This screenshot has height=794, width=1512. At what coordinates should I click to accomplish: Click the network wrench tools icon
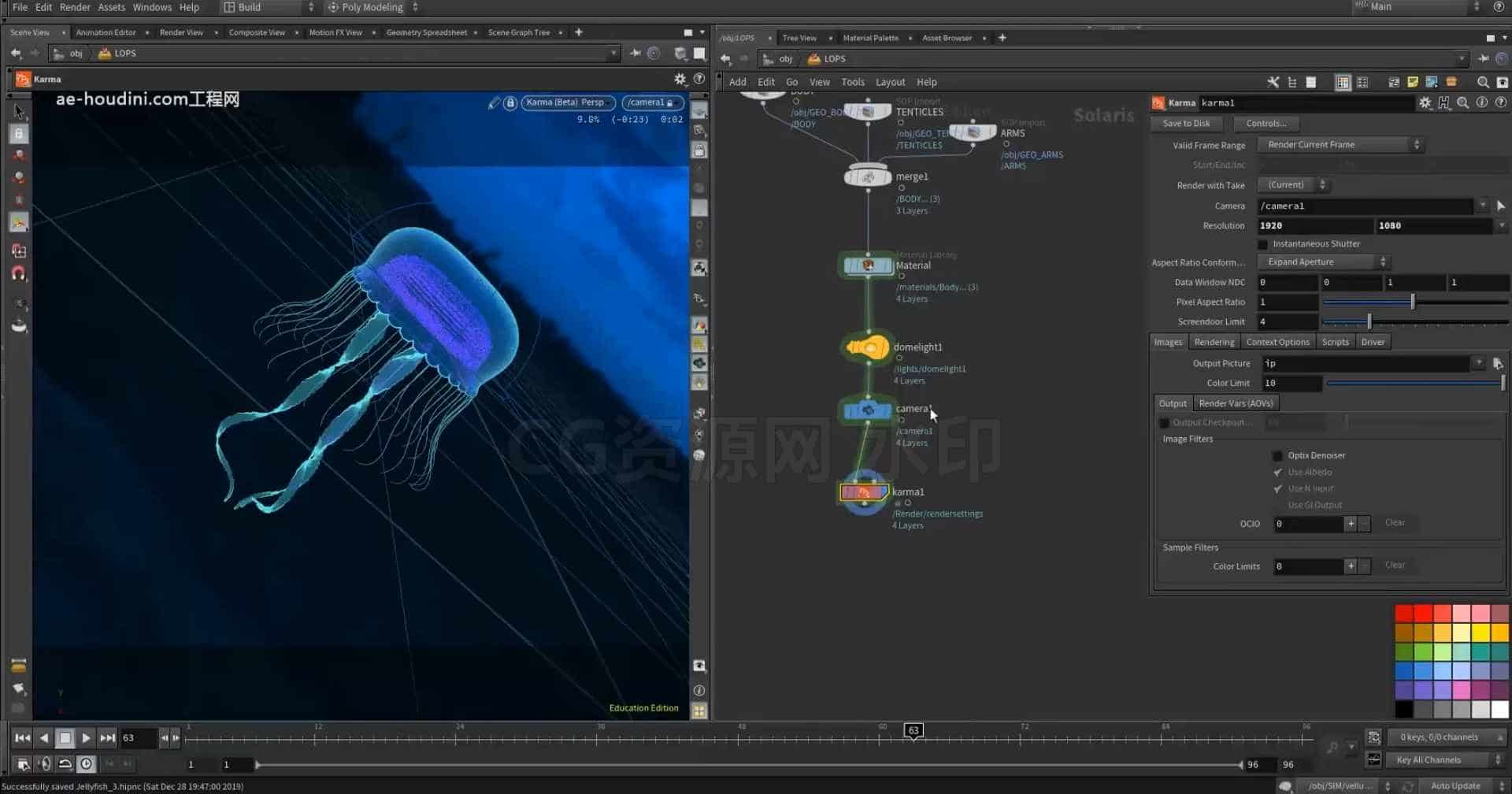(1273, 82)
